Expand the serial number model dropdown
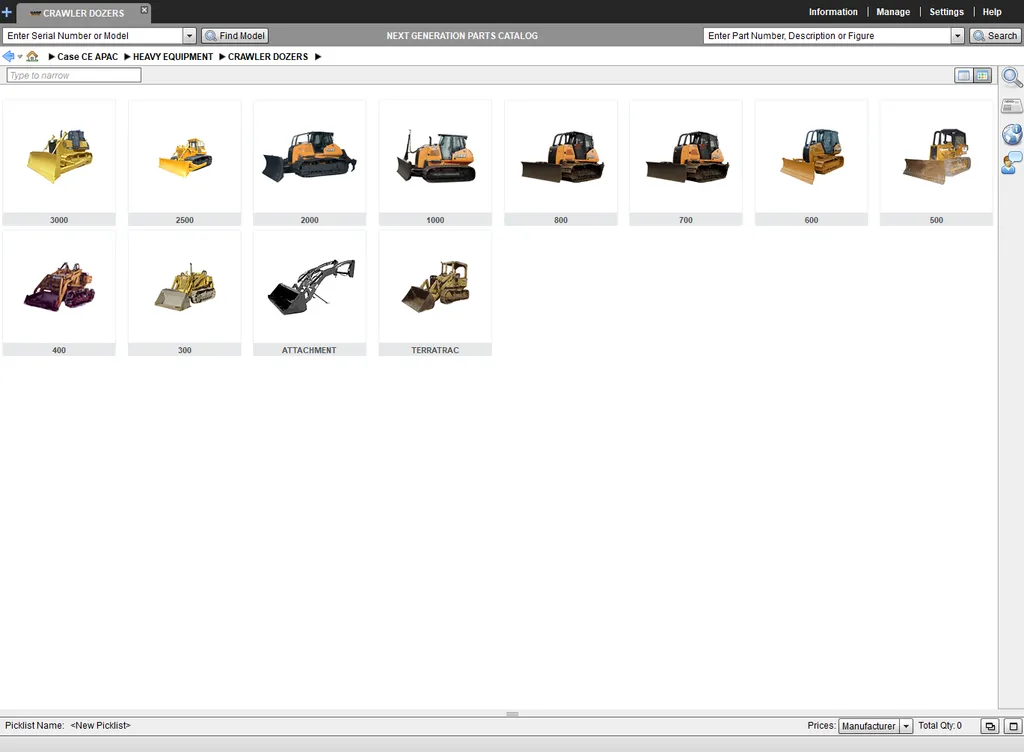 point(189,36)
